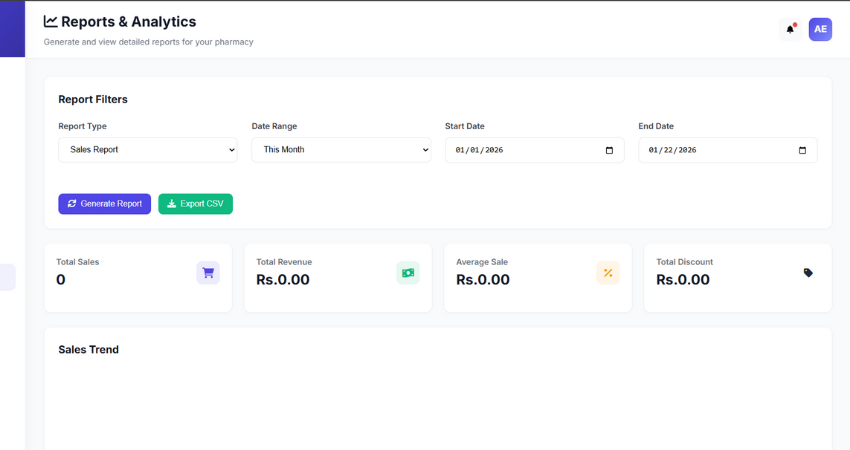Click the green money icon in Total Revenue

pos(408,272)
